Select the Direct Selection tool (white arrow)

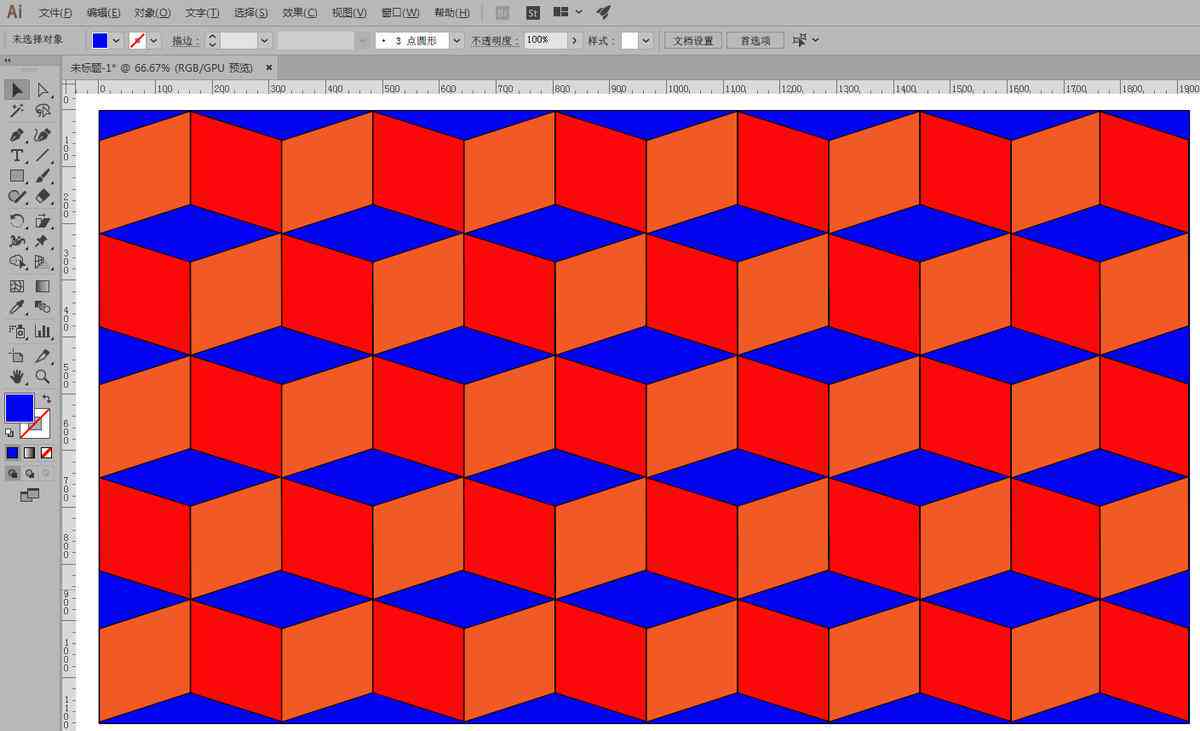pos(43,90)
